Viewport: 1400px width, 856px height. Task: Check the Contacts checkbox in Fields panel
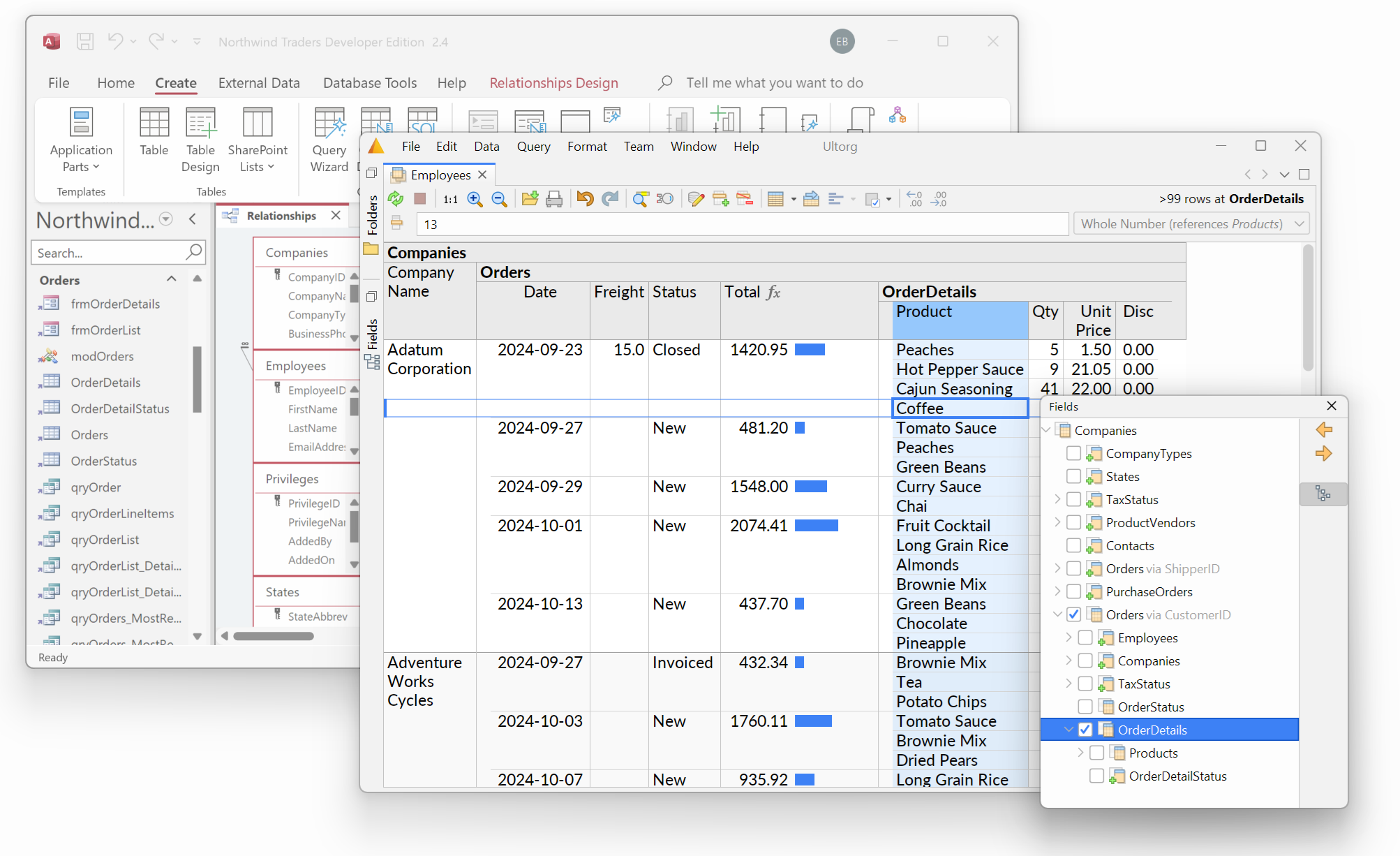click(x=1073, y=545)
